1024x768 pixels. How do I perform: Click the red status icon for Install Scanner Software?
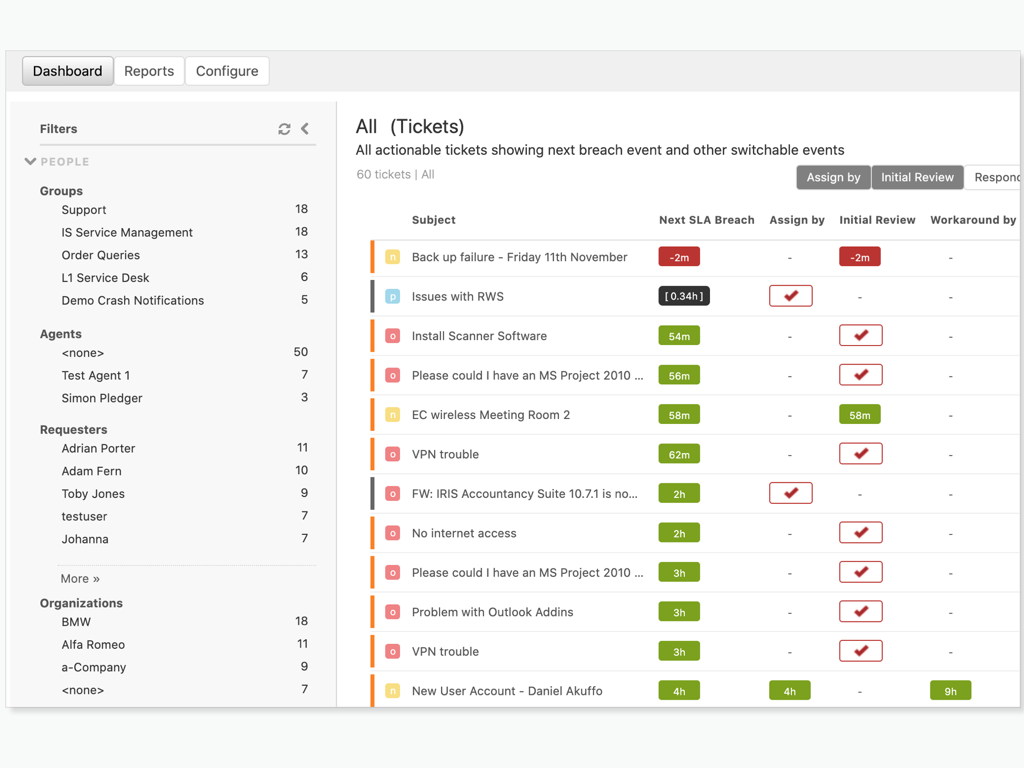[393, 336]
